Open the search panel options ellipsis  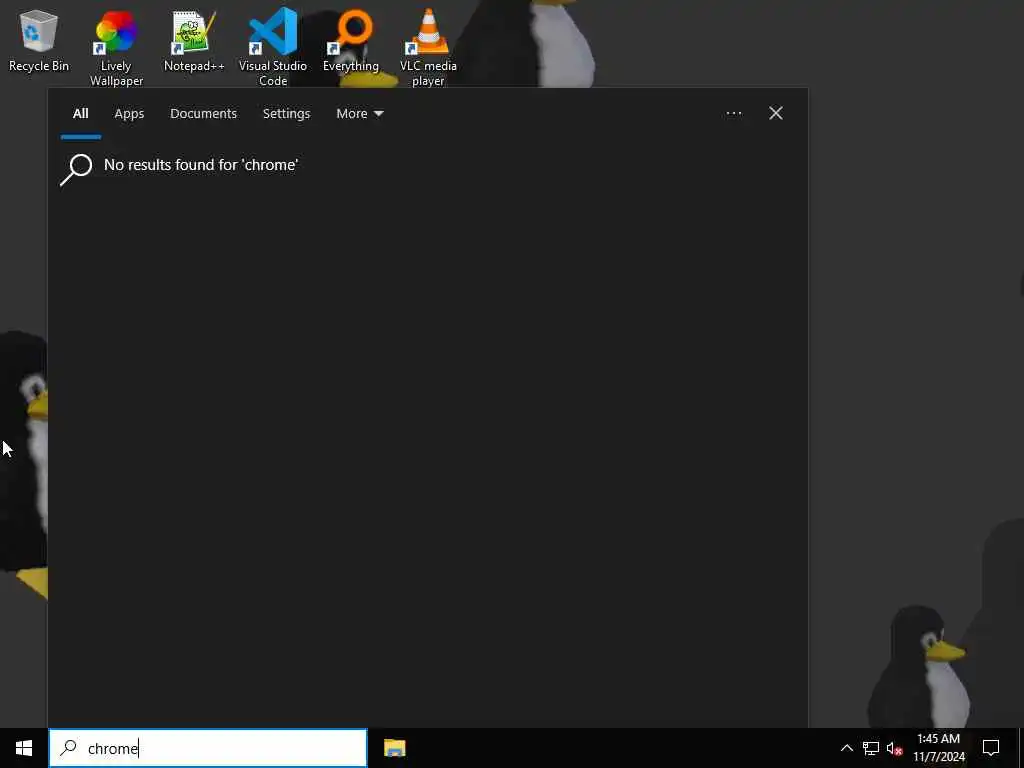click(734, 114)
